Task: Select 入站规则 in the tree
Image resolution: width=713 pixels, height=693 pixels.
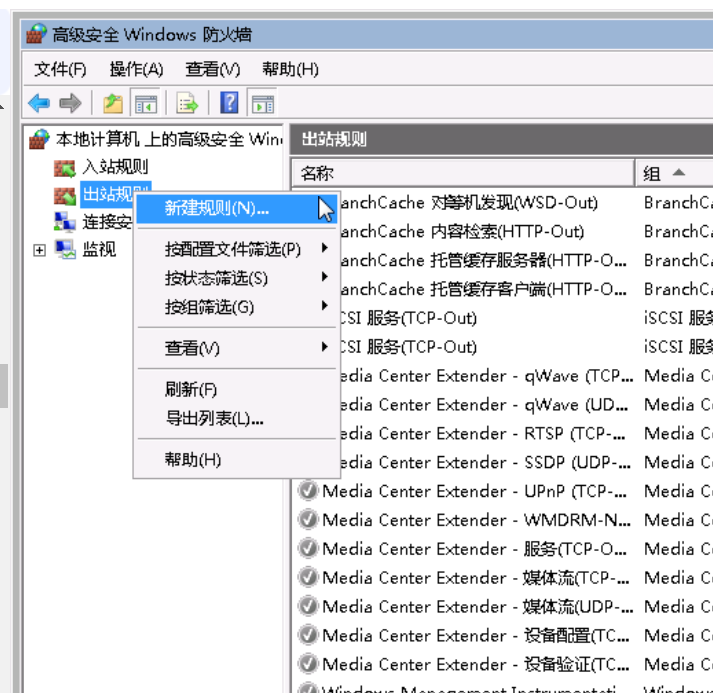Action: click(x=115, y=167)
